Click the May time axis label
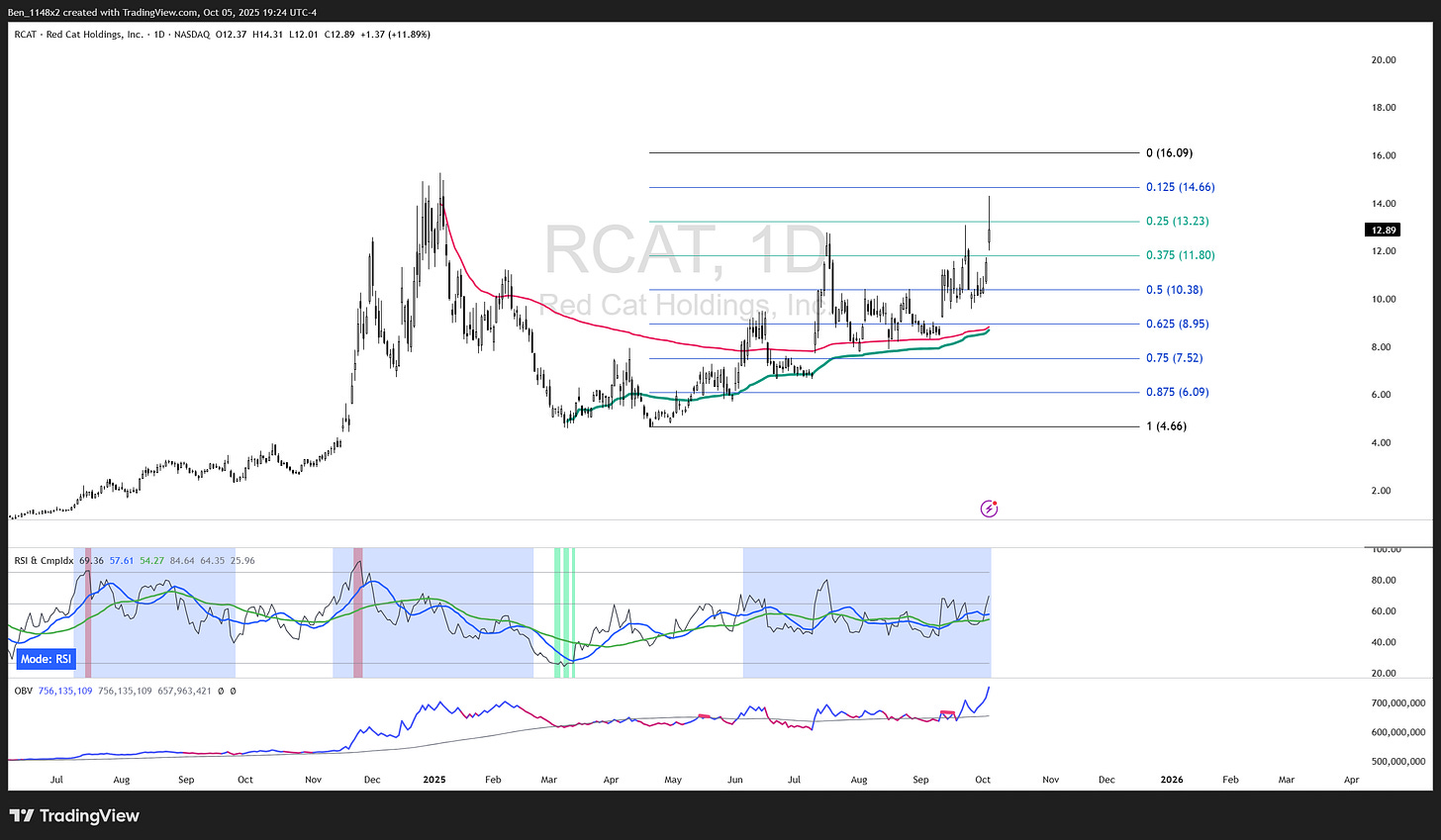 coord(673,780)
